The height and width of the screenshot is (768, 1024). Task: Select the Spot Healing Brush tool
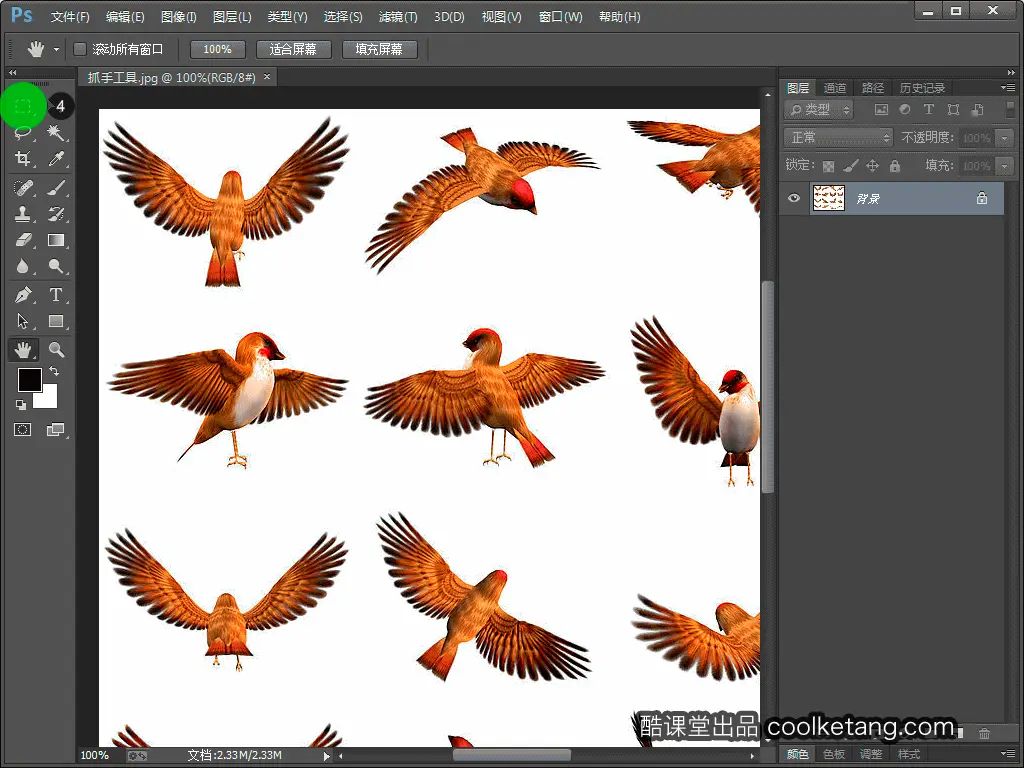tap(23, 188)
